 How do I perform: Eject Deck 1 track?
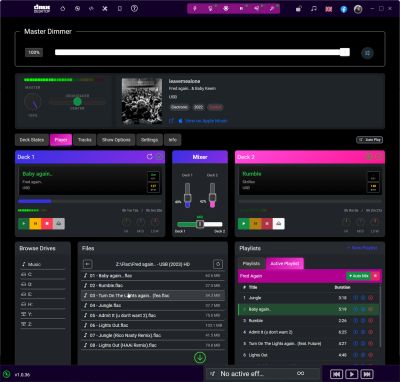coord(59,223)
